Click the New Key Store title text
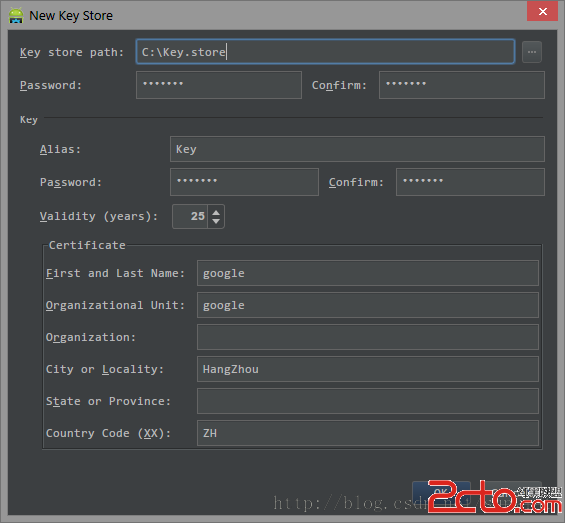This screenshot has height=523, width=565. coord(71,16)
